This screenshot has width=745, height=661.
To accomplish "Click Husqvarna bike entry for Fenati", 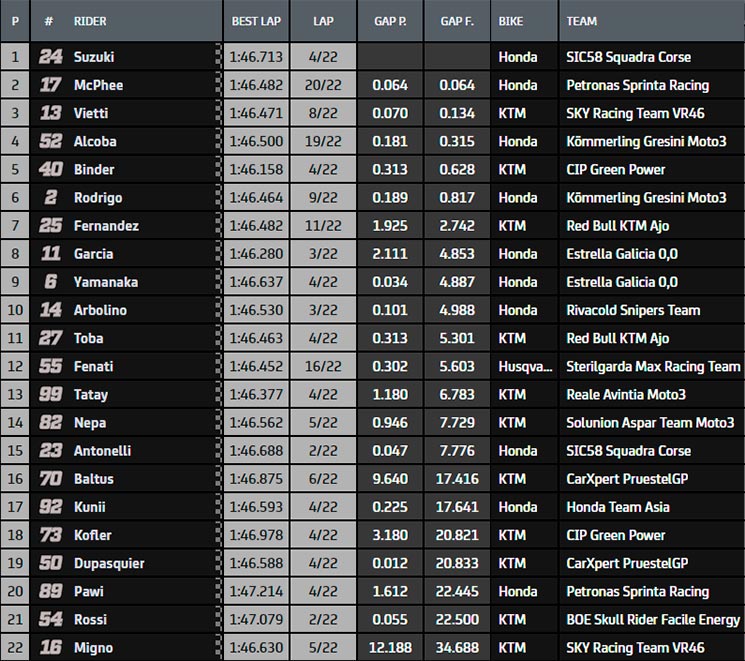I will [x=525, y=366].
